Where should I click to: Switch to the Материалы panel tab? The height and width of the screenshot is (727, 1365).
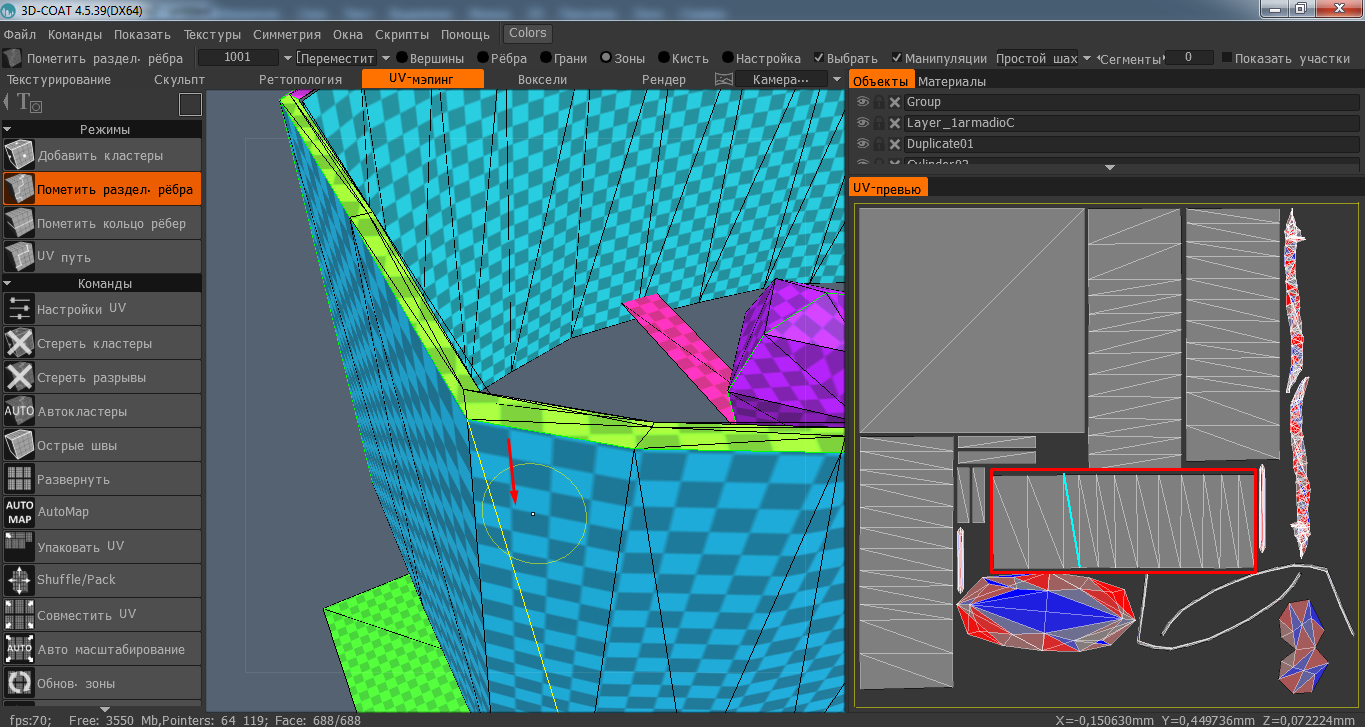951,81
